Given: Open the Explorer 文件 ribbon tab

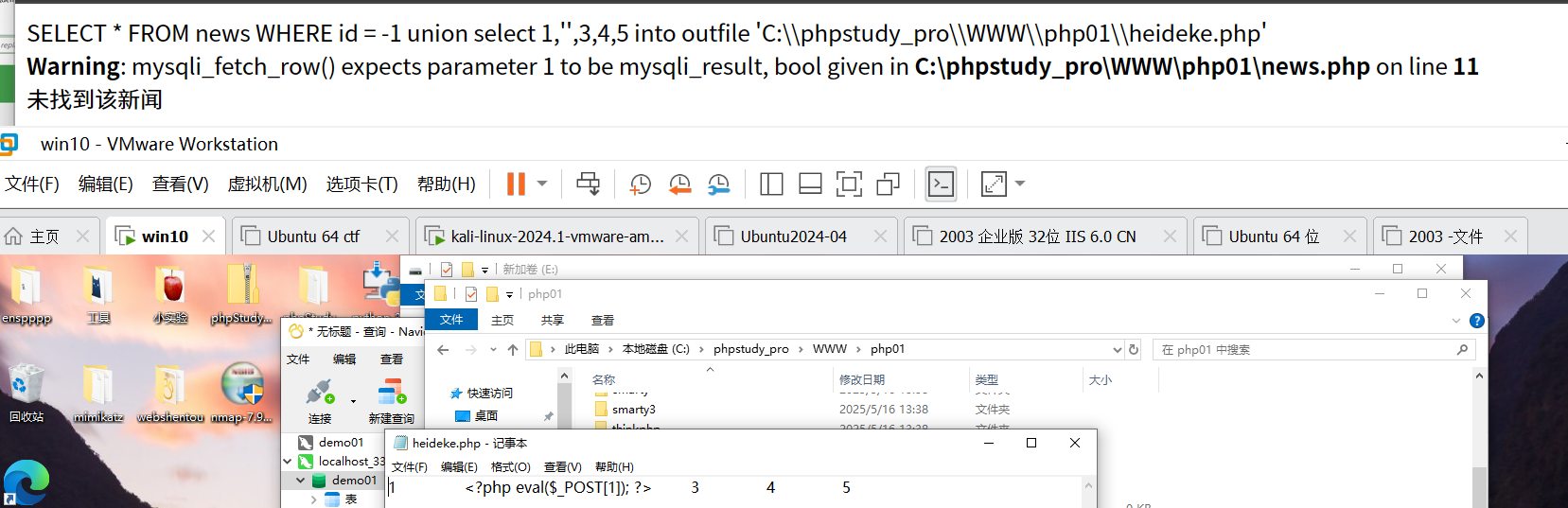Looking at the screenshot, I should pyautogui.click(x=451, y=320).
